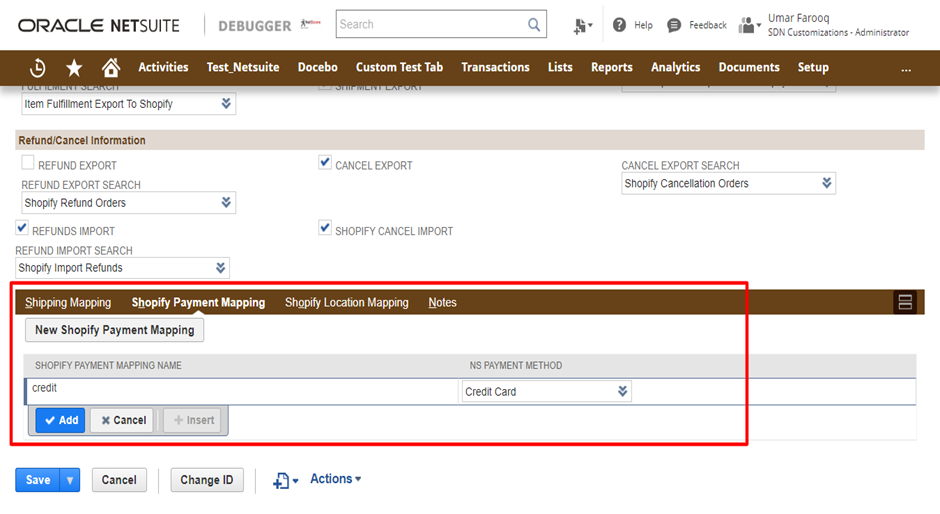Open the Docebo menu
The height and width of the screenshot is (514, 940).
[318, 67]
